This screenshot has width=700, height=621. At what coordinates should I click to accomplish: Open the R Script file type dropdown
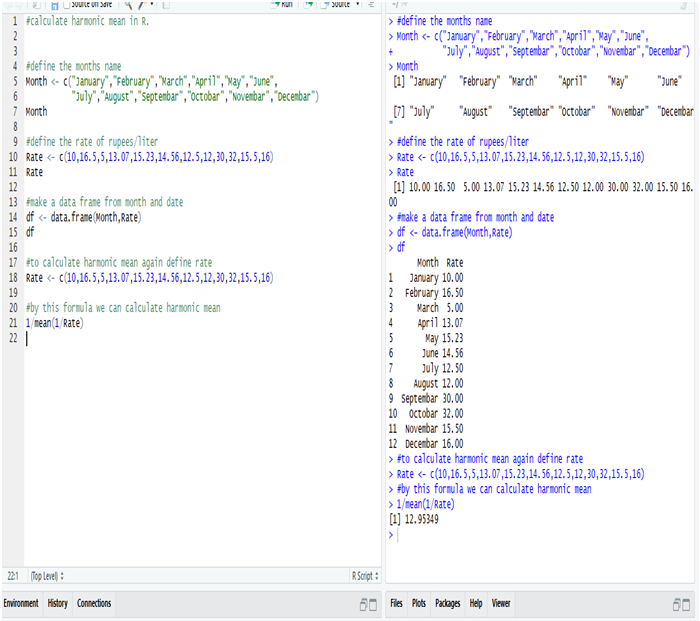coord(365,576)
